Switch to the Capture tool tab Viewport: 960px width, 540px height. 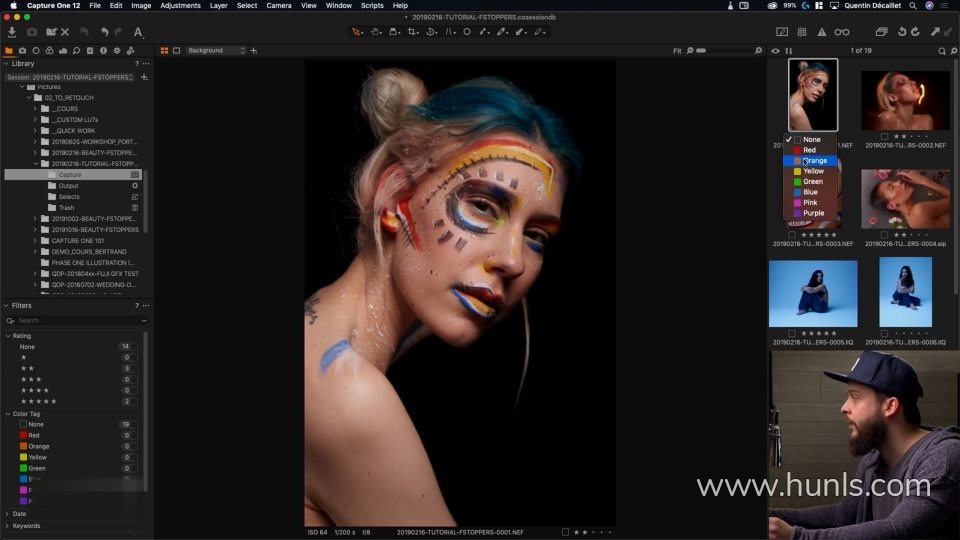(22, 50)
